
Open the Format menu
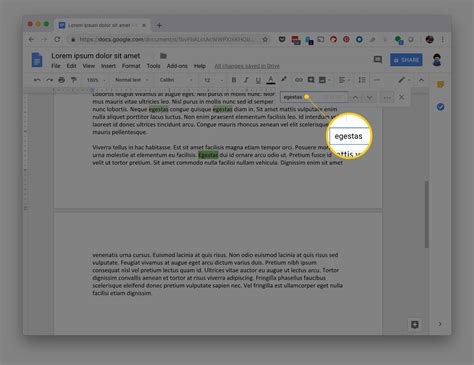131,66
